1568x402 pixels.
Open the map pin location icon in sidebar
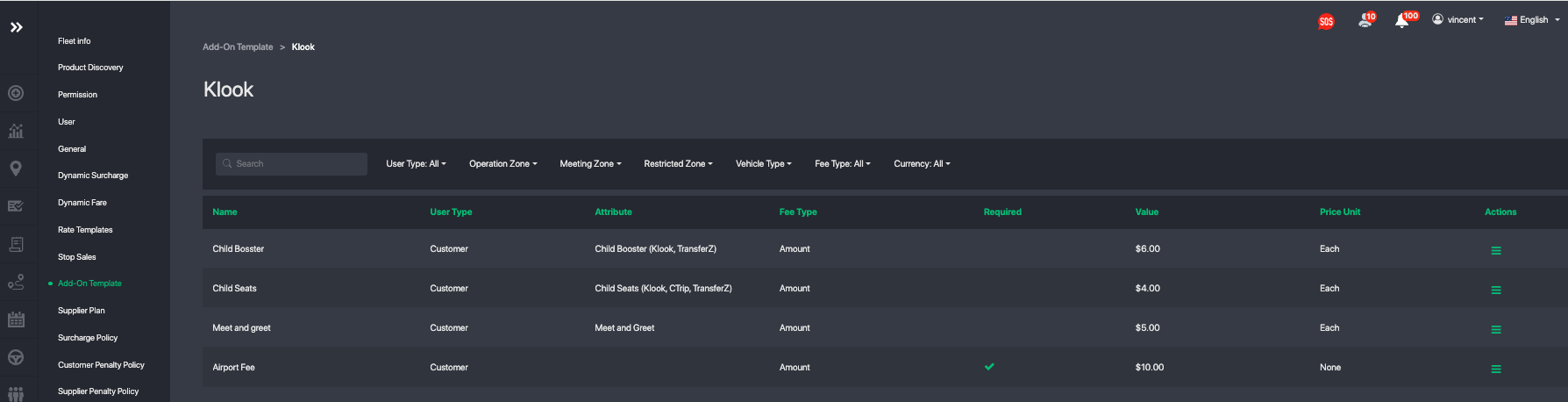click(16, 169)
